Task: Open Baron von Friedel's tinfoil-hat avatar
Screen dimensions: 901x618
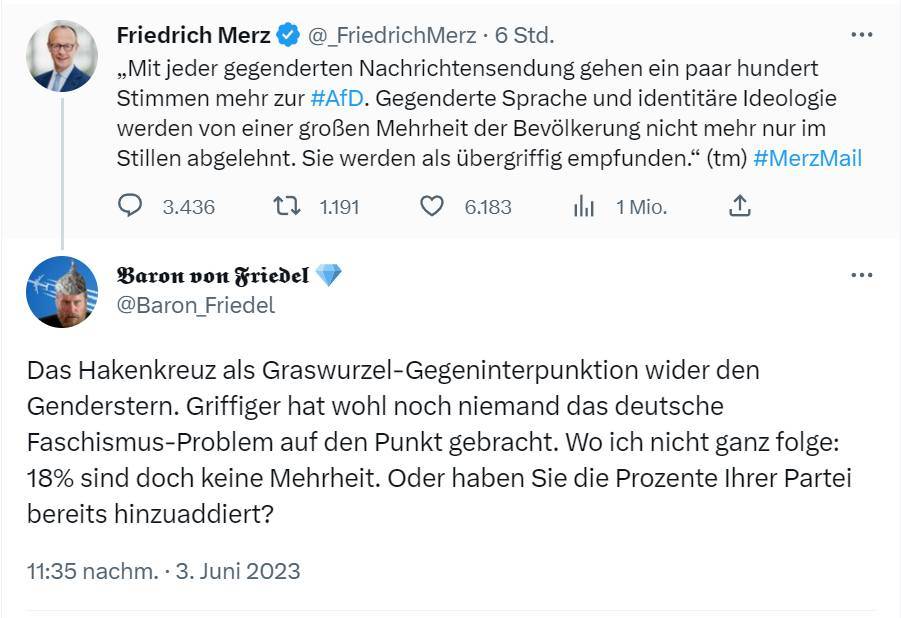Action: [x=62, y=292]
